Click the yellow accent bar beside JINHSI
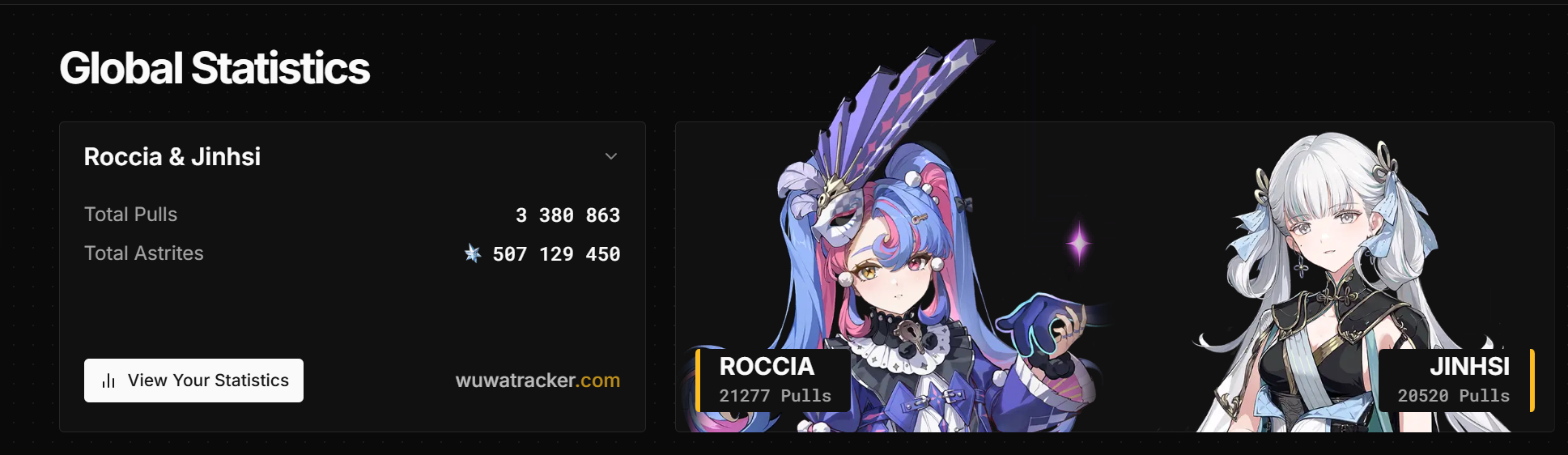 point(1532,380)
